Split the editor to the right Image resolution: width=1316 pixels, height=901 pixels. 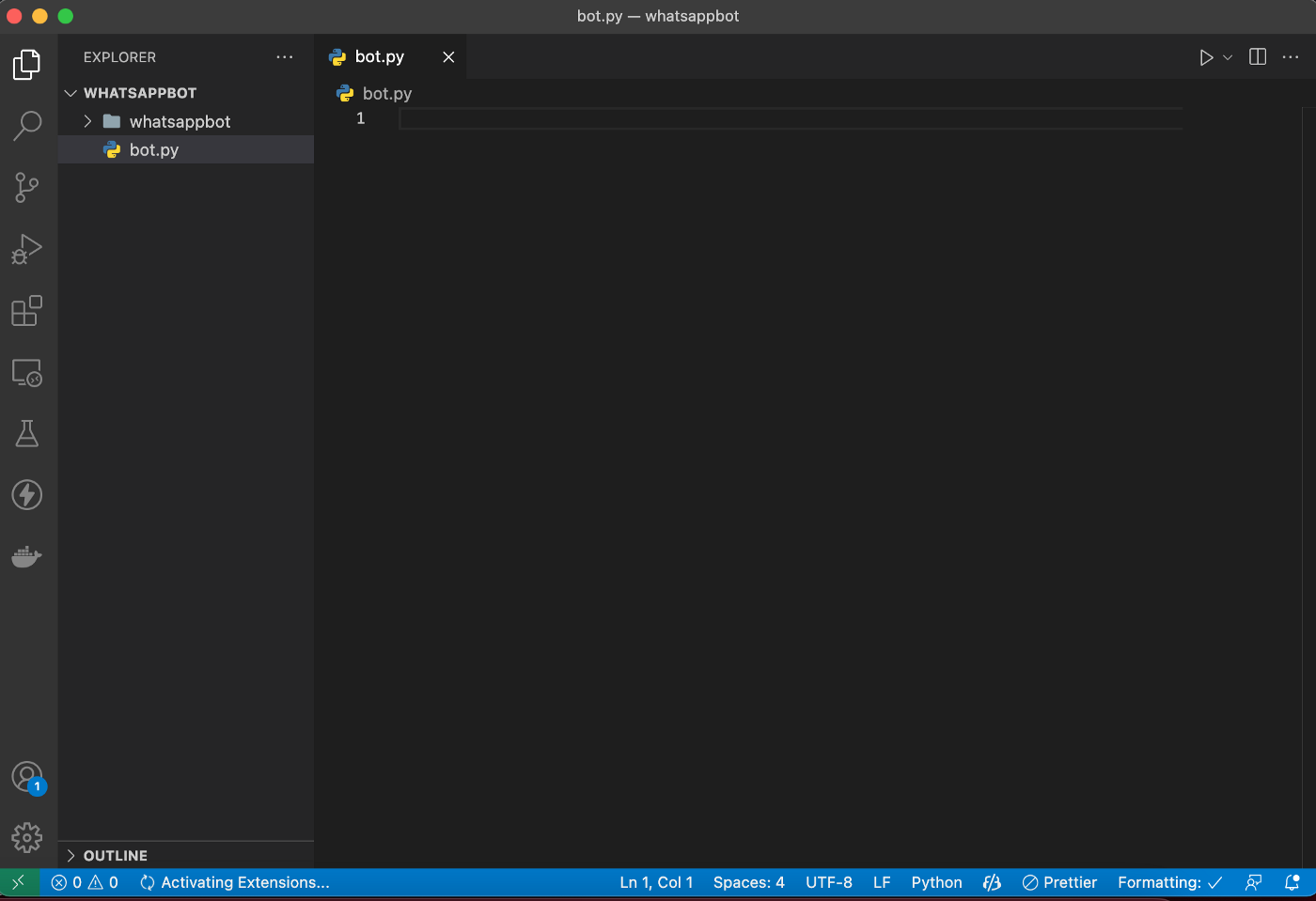tap(1258, 57)
